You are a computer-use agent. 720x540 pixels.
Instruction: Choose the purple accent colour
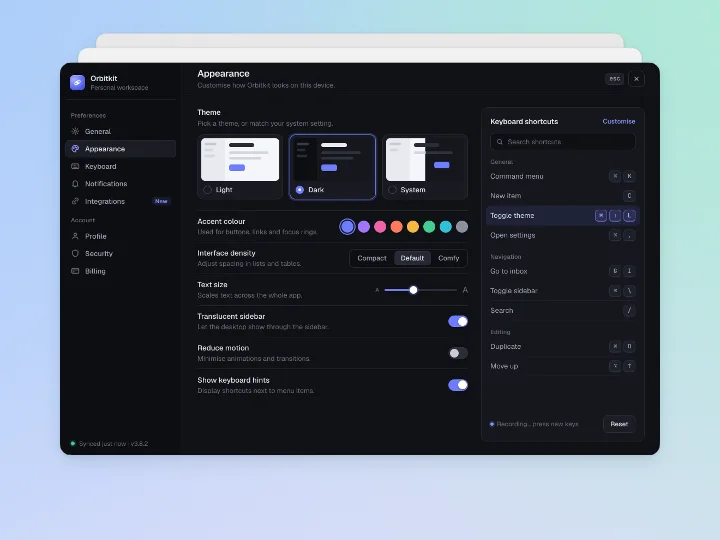[364, 226]
